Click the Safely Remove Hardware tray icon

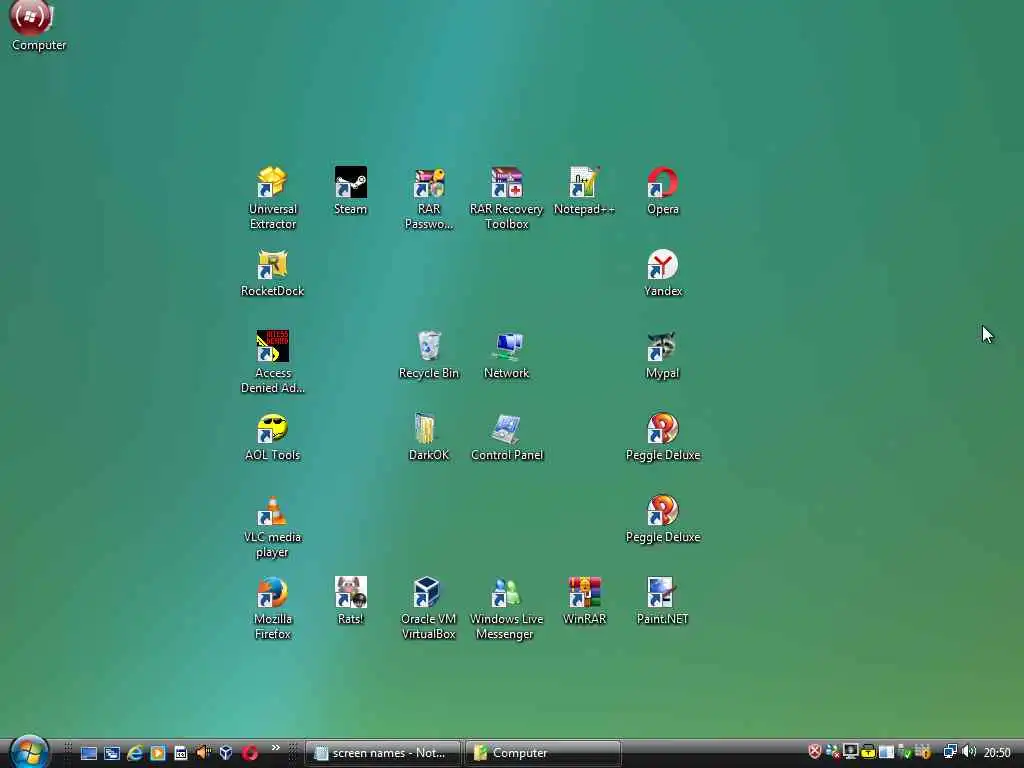(904, 752)
